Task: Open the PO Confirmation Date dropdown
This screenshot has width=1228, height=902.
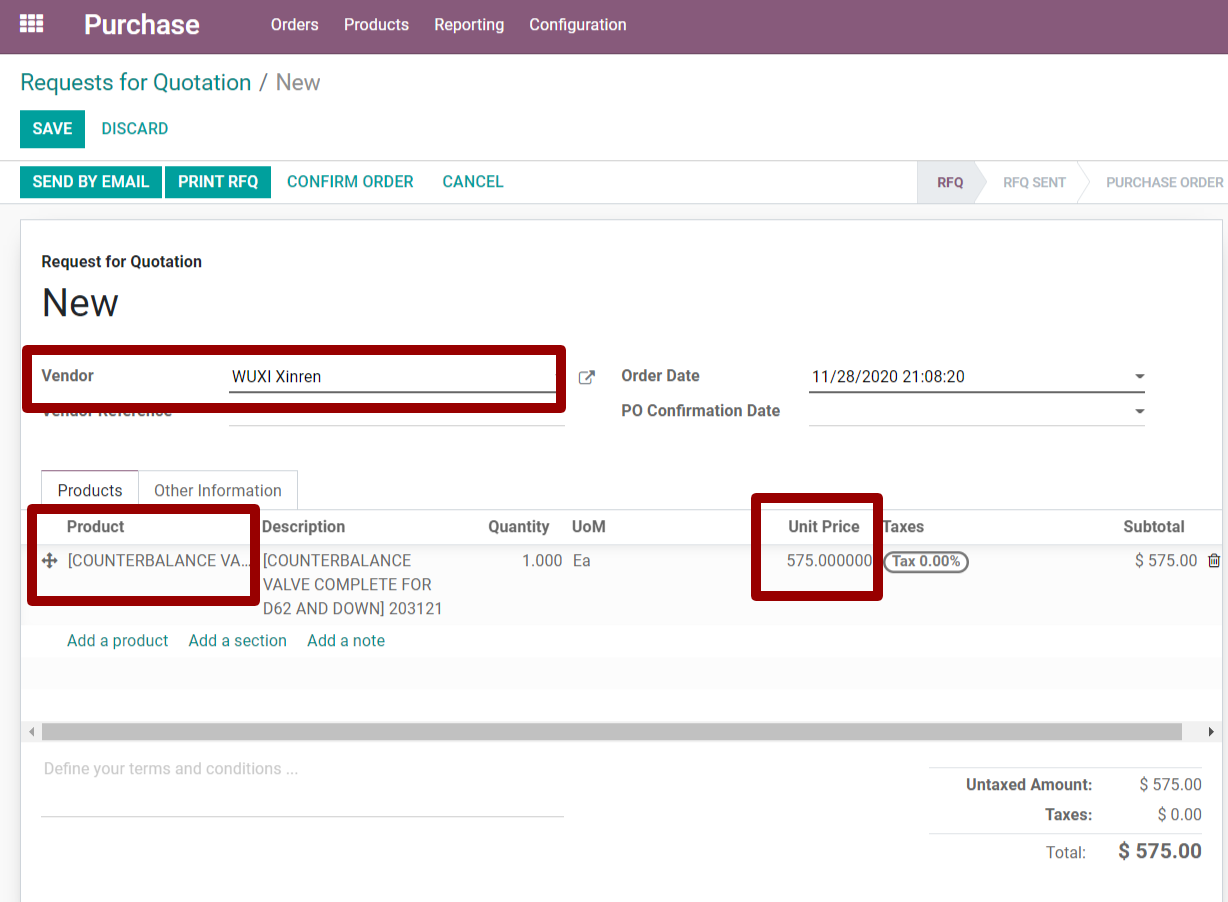Action: [1139, 410]
